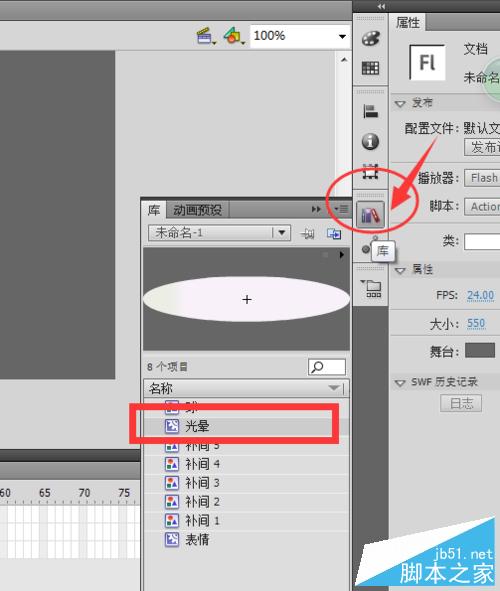Open the Library panel options menu

(x=342, y=209)
